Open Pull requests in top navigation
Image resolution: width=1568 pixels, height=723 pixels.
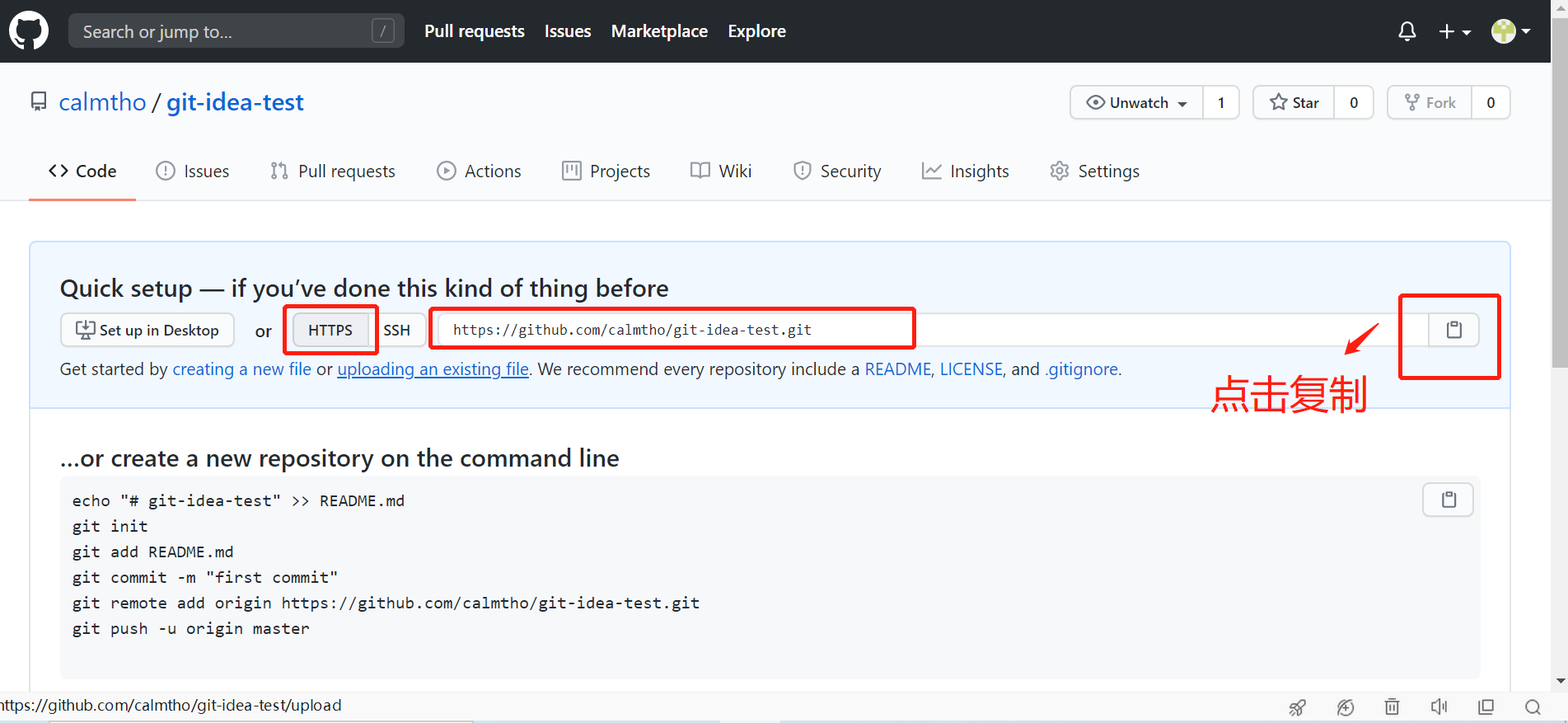475,31
